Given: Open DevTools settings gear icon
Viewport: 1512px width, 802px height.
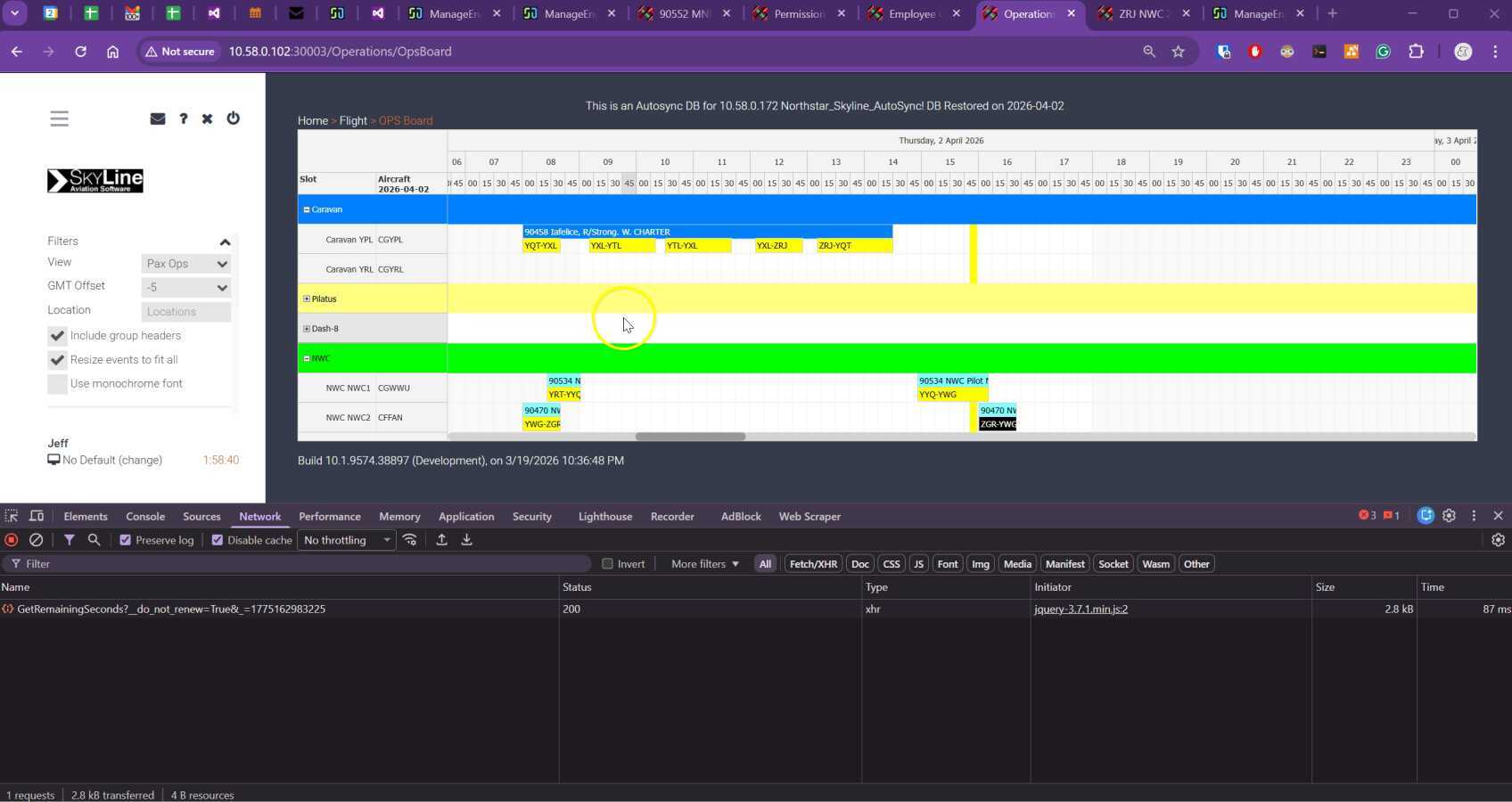Looking at the screenshot, I should 1449,516.
